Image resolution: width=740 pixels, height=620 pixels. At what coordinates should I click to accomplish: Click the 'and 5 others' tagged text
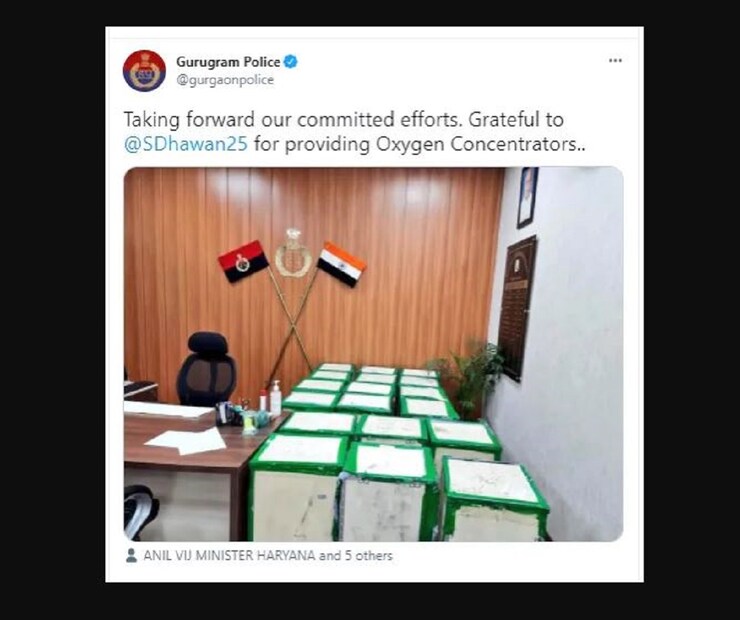[356, 555]
